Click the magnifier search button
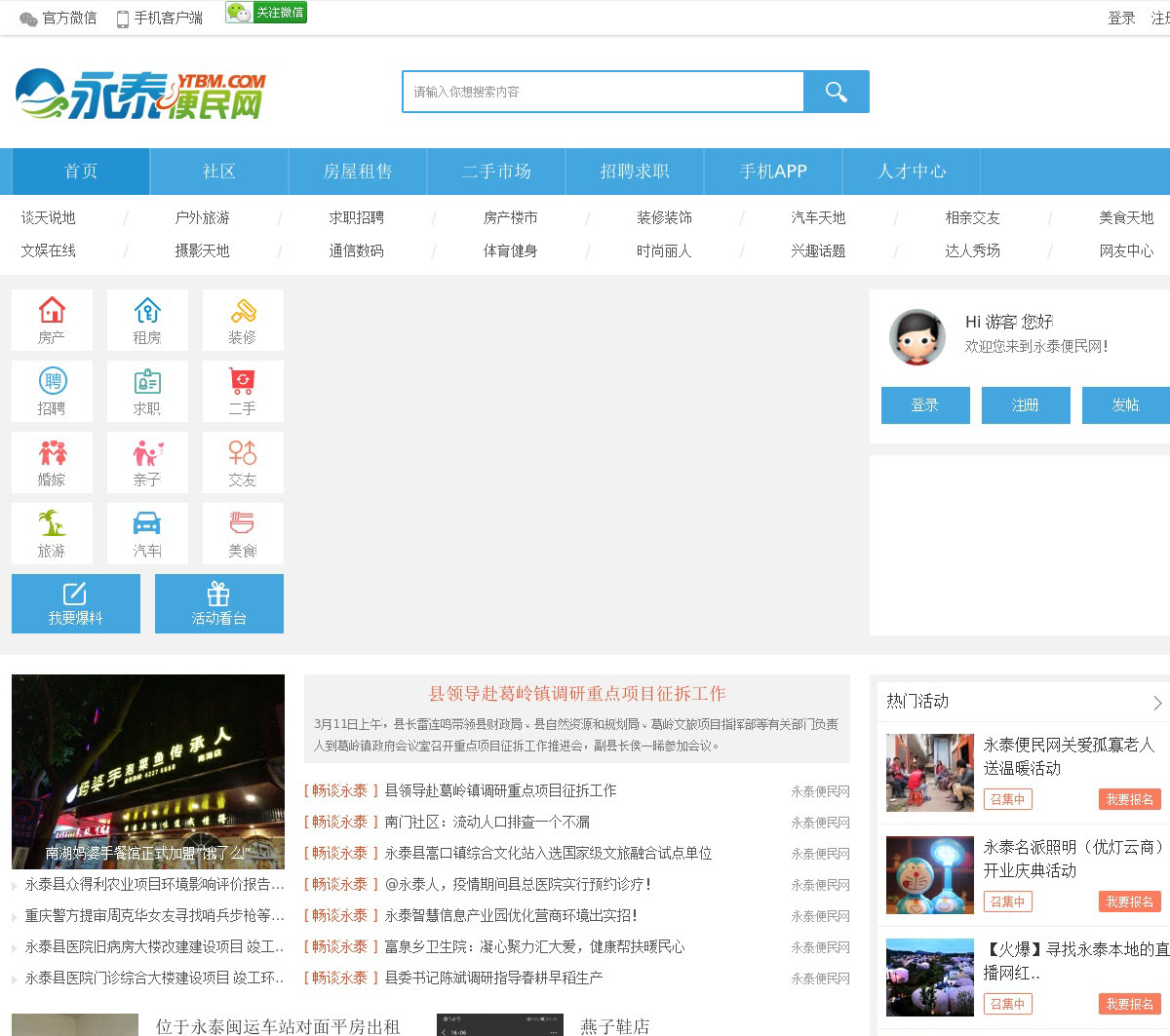 pos(836,92)
